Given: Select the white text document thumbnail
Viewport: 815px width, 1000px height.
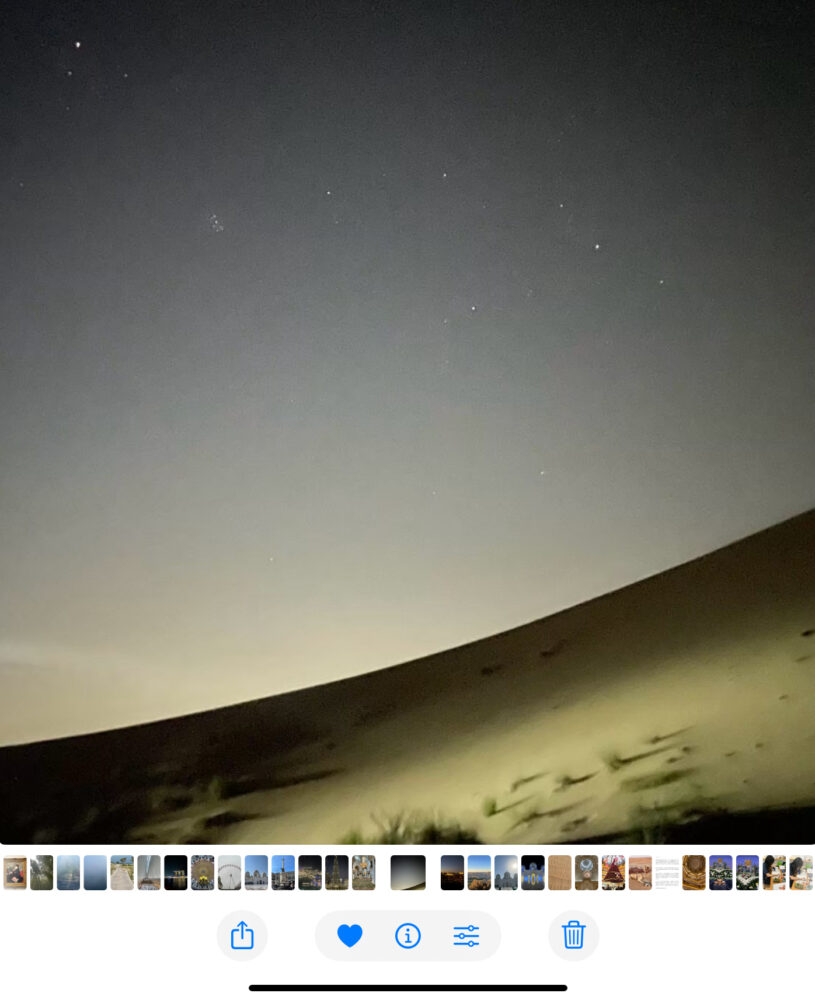Looking at the screenshot, I should pyautogui.click(x=667, y=872).
